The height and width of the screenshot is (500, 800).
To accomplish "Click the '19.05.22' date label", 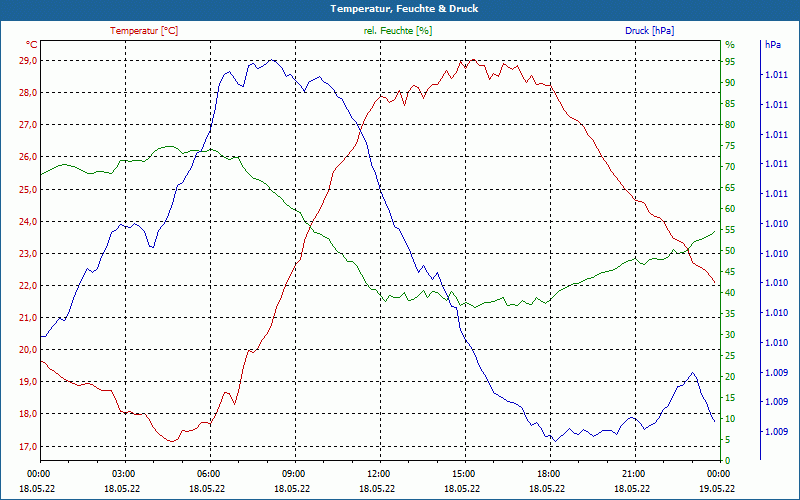I will pos(717,488).
